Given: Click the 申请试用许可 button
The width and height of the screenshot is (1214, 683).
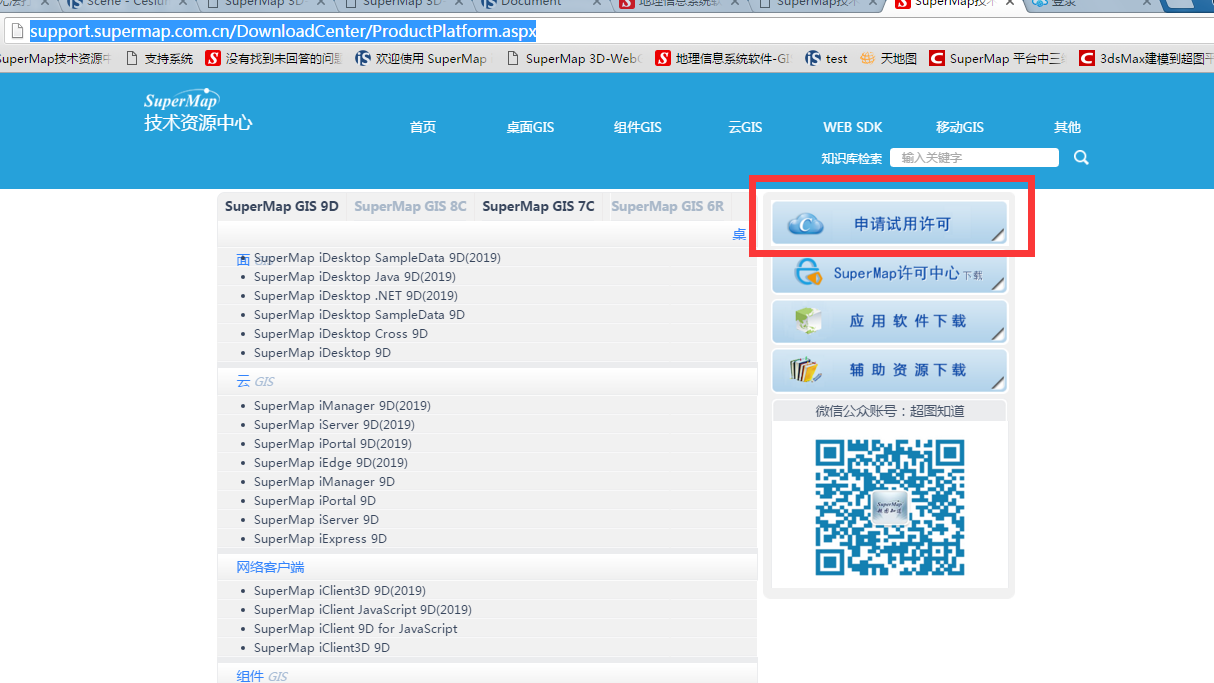Looking at the screenshot, I should tap(890, 223).
